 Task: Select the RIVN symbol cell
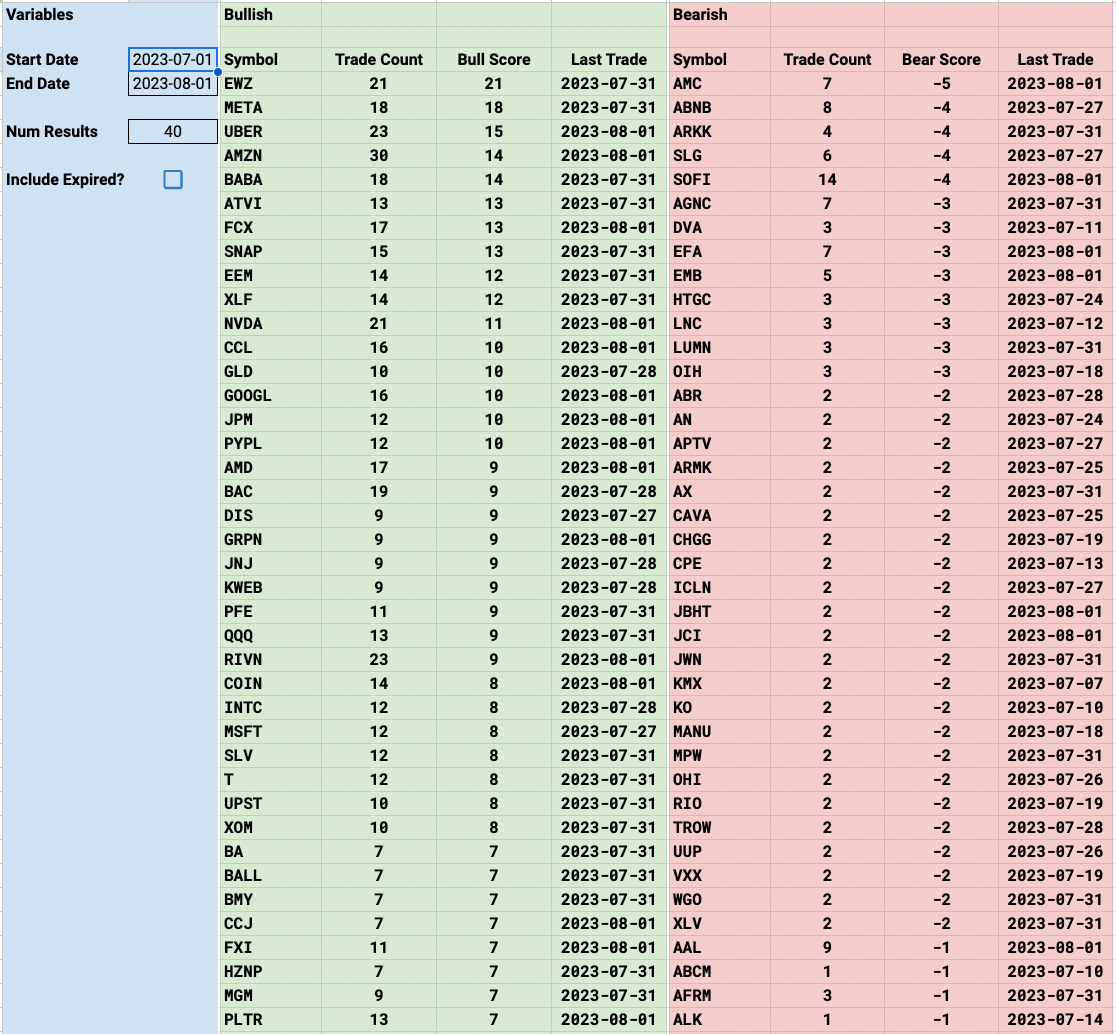coord(270,660)
